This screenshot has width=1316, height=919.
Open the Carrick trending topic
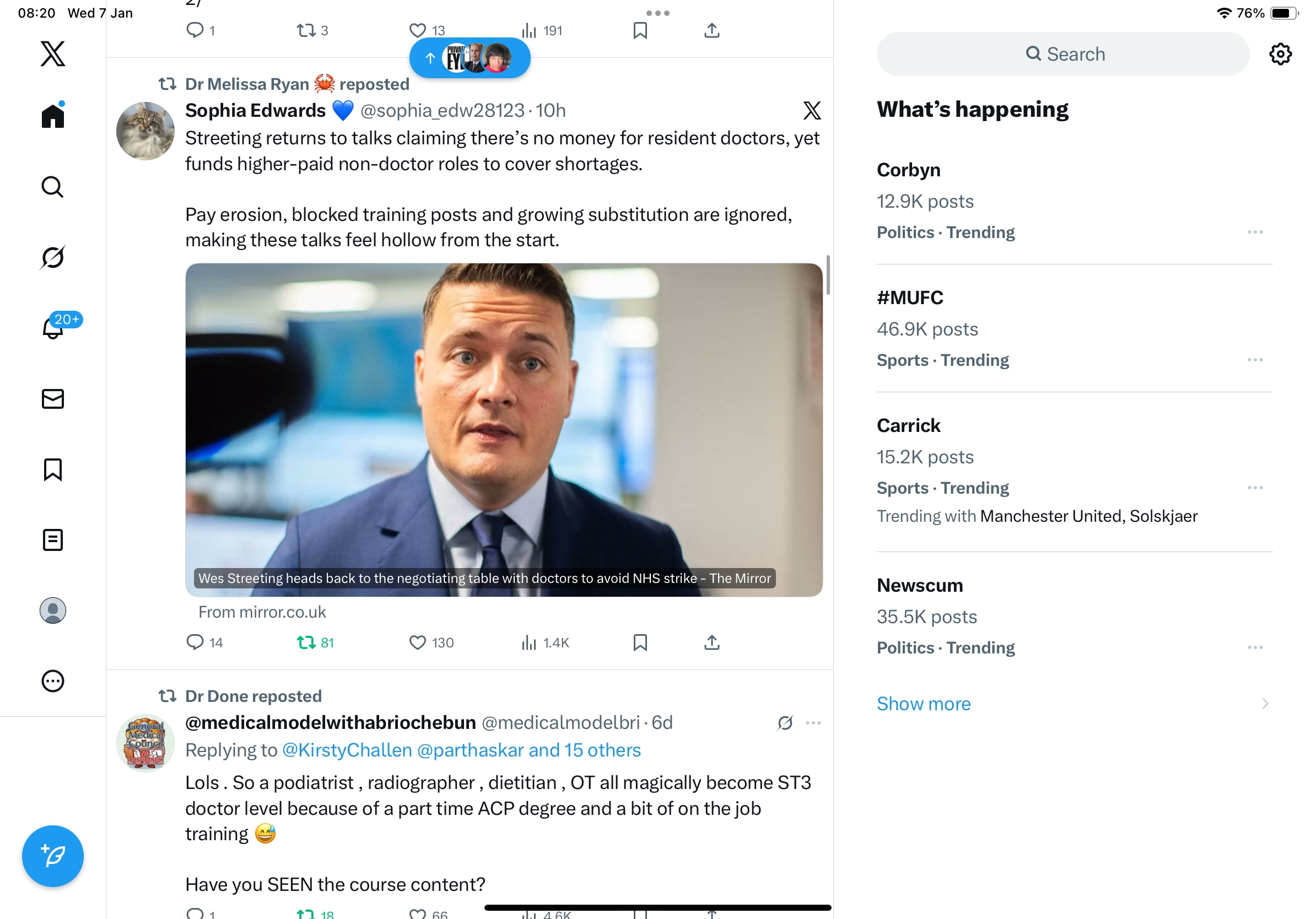(909, 426)
